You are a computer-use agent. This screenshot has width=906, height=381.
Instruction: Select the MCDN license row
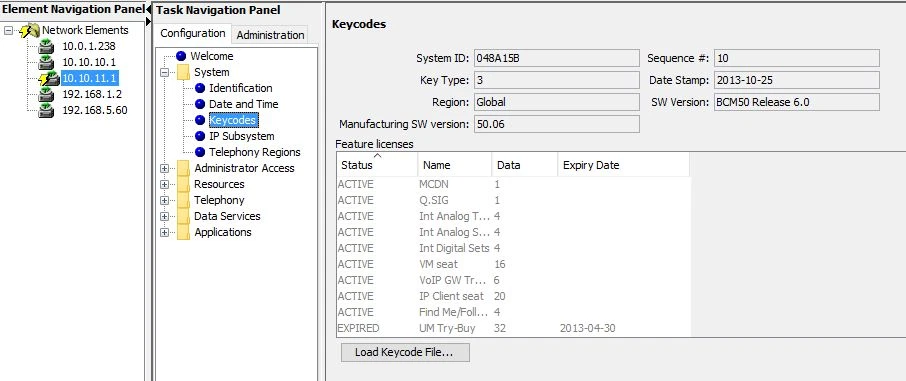pos(513,184)
